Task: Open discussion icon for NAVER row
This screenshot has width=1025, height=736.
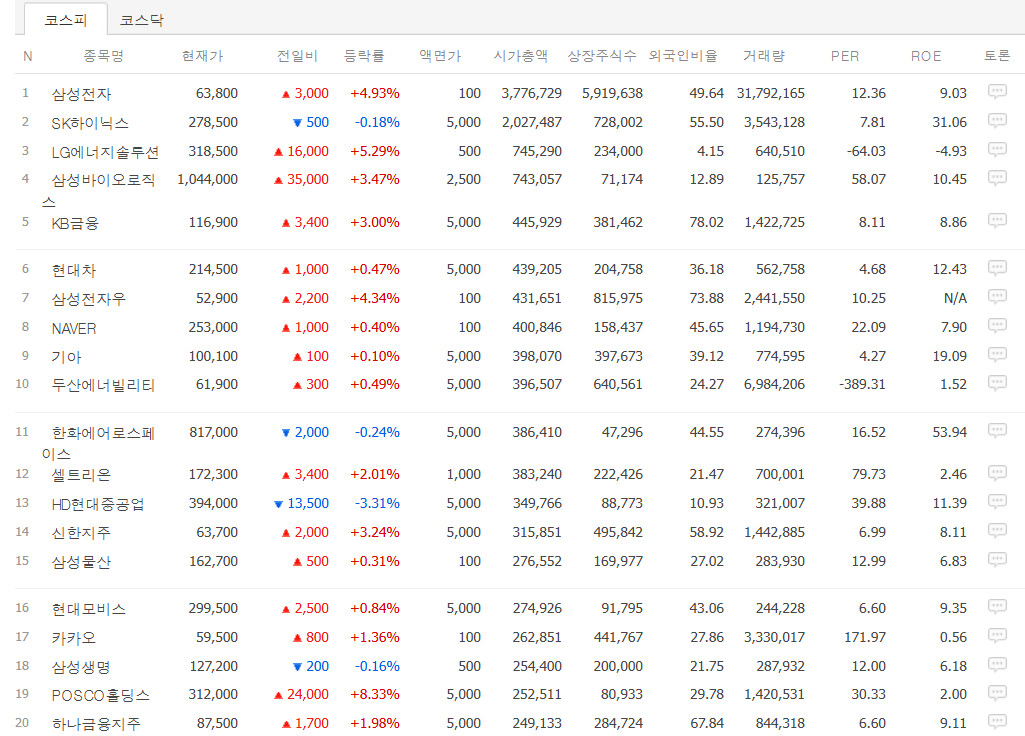Action: [997, 326]
